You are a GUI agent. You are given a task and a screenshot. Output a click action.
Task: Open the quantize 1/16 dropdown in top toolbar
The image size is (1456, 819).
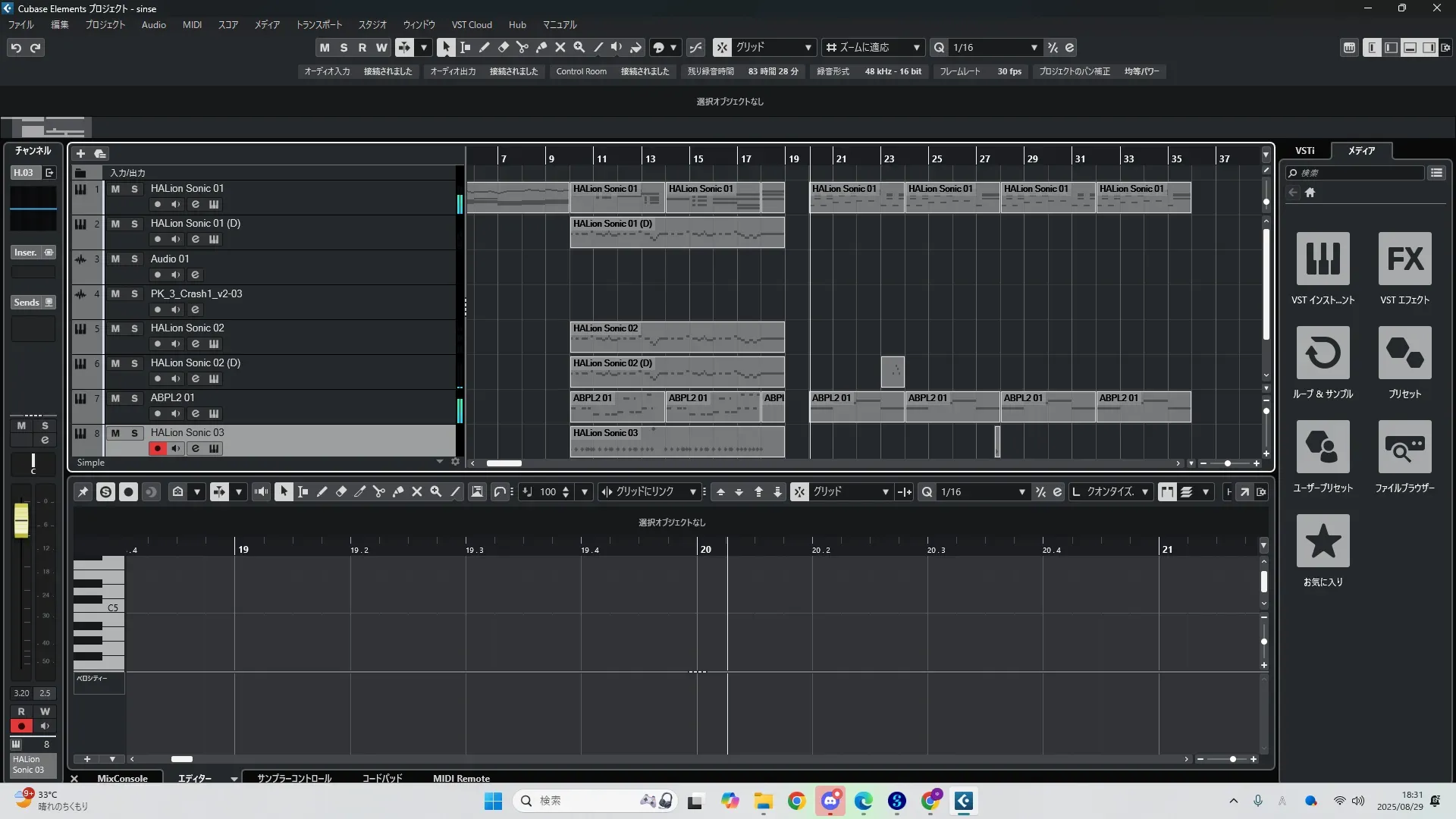1034,47
